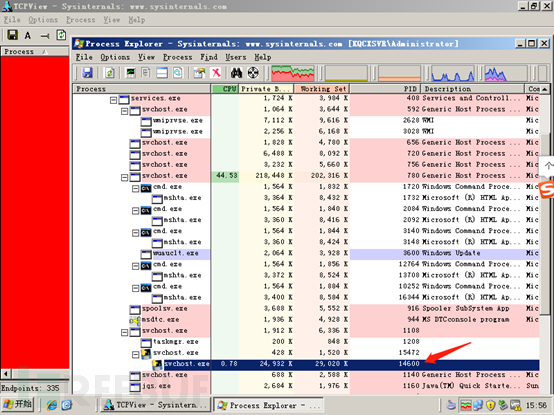Image resolution: width=554 pixels, height=415 pixels.
Task: Click the 44.53 CPU value cell
Action: [x=225, y=176]
